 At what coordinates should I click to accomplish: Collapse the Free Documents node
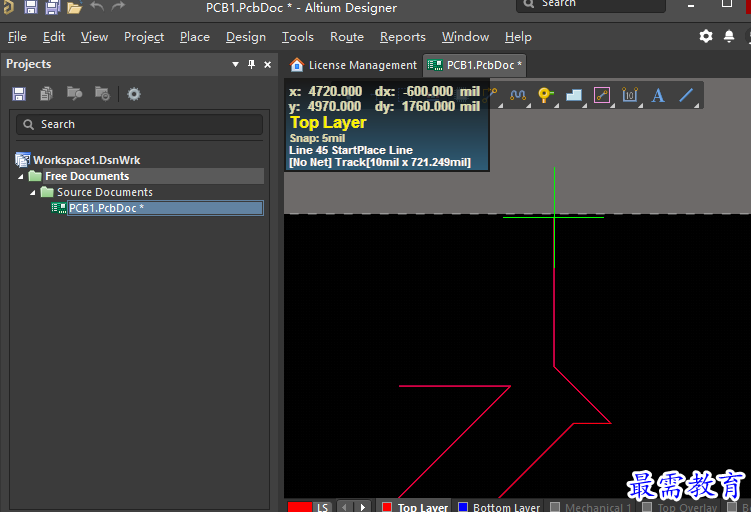21,176
